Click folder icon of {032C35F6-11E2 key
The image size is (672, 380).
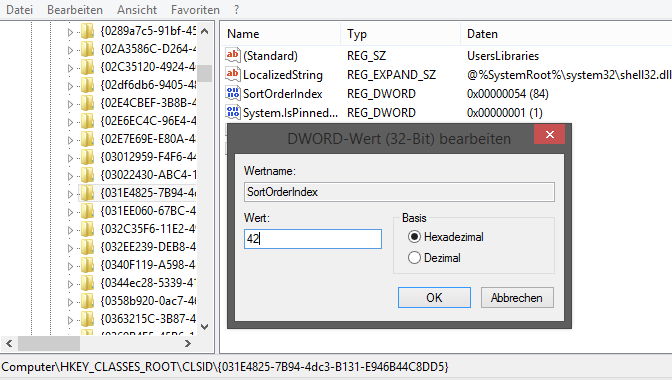(87, 229)
